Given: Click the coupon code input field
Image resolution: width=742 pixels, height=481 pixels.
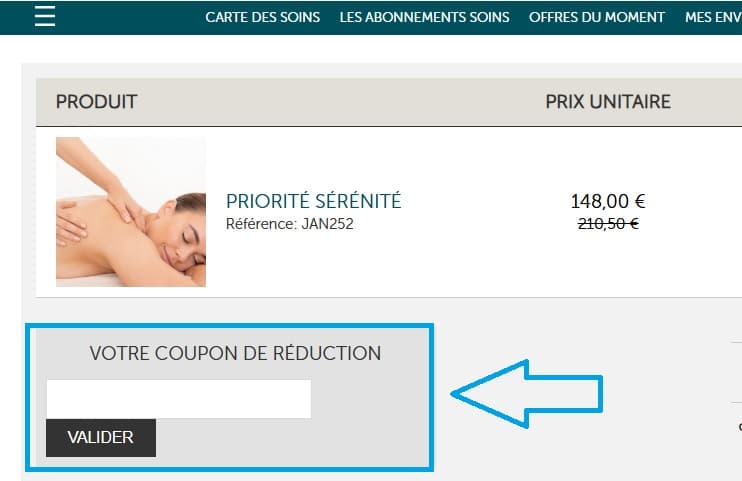Looking at the screenshot, I should tap(178, 399).
